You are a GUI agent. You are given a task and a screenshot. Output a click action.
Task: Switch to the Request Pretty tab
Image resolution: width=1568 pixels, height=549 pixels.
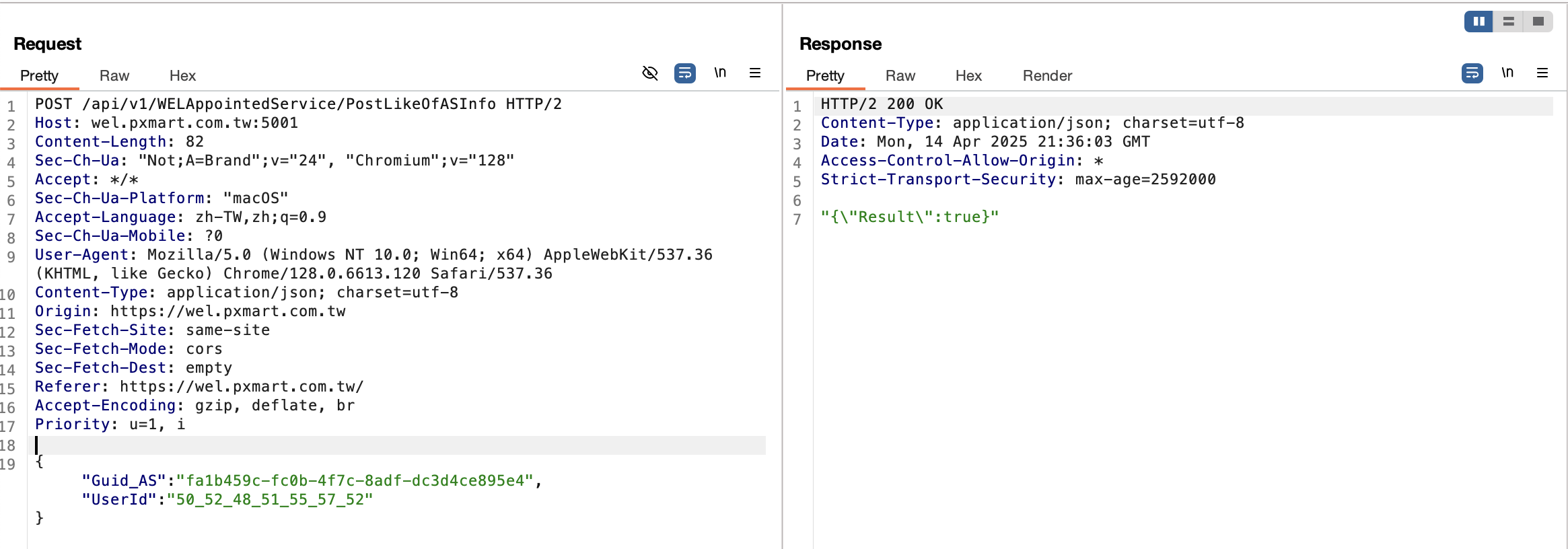39,75
